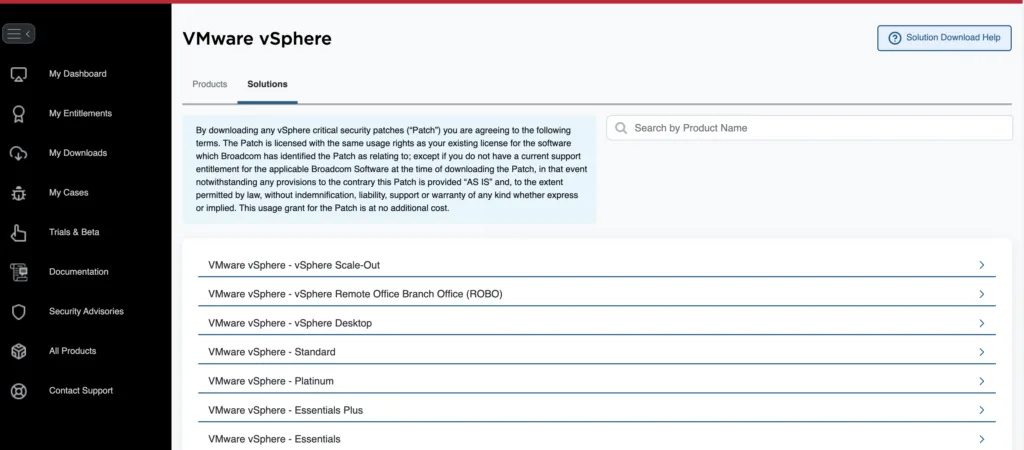Viewport: 1024px width, 450px height.
Task: Expand the vSphere ROBO row chevron
Action: [982, 294]
